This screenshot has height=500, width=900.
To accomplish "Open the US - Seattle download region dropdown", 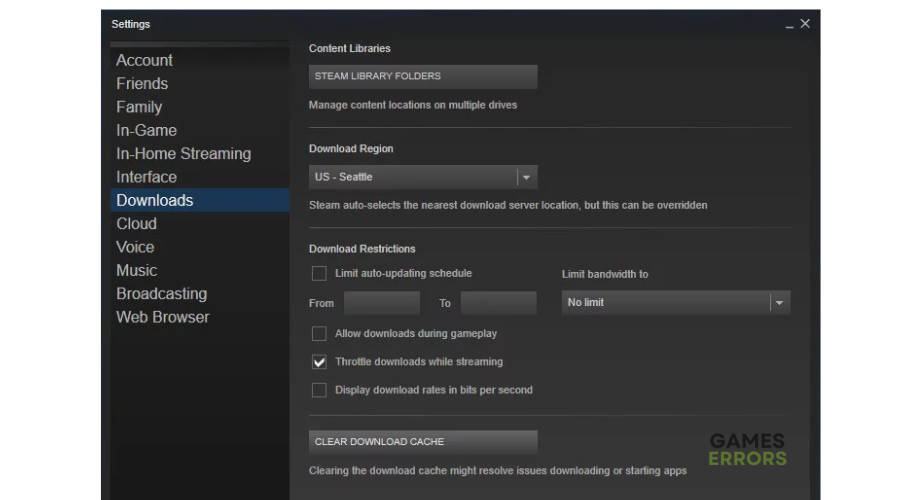I will point(423,177).
